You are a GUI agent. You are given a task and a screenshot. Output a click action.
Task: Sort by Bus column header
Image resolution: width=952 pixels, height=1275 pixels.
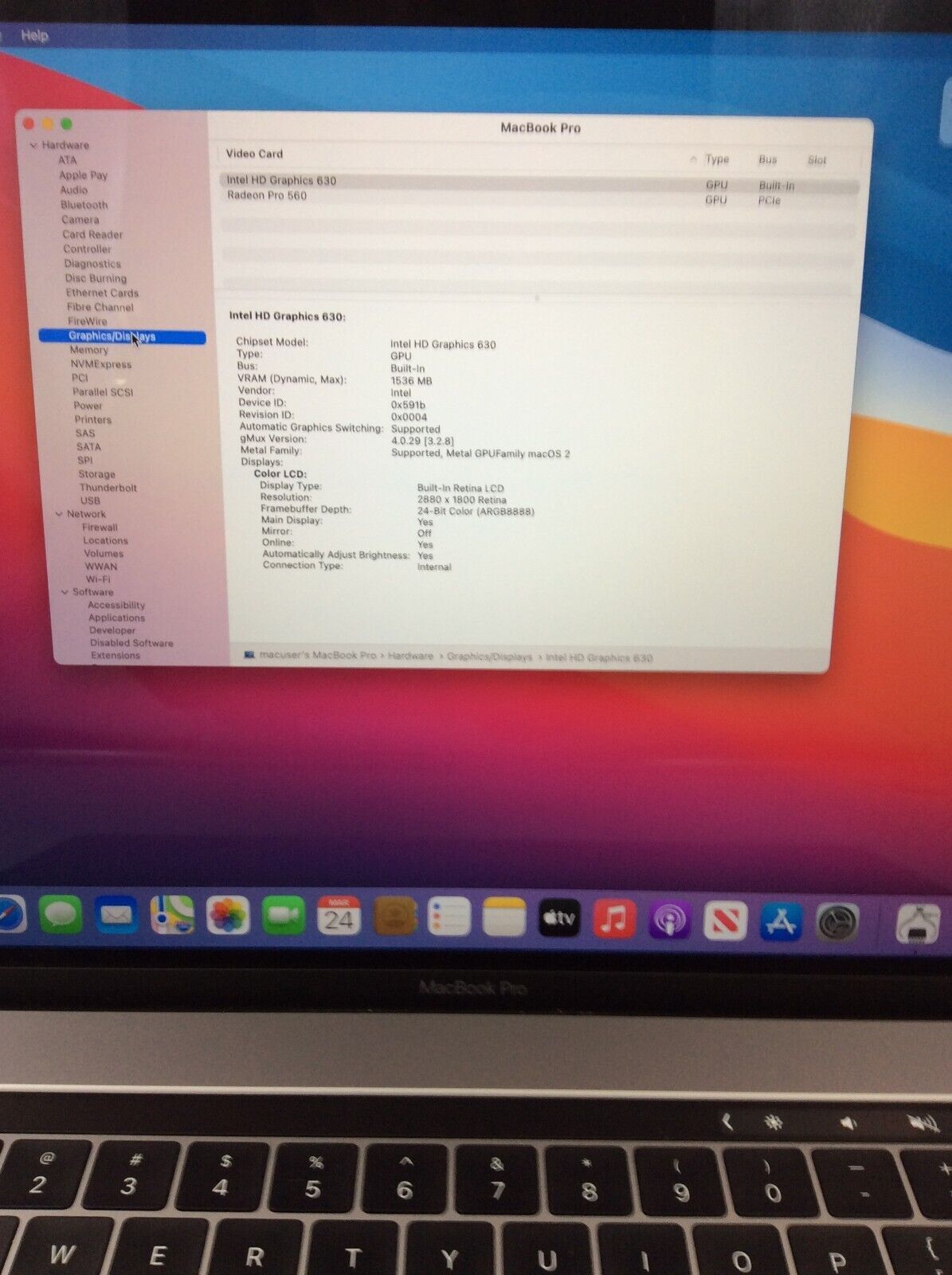pos(767,159)
